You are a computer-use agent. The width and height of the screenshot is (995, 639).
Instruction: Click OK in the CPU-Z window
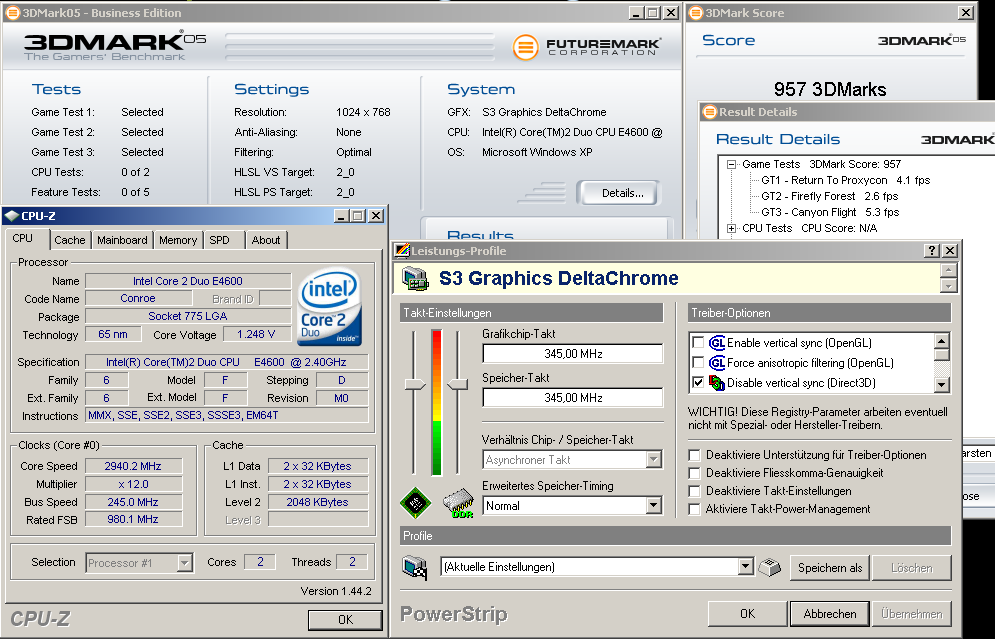[x=345, y=620]
